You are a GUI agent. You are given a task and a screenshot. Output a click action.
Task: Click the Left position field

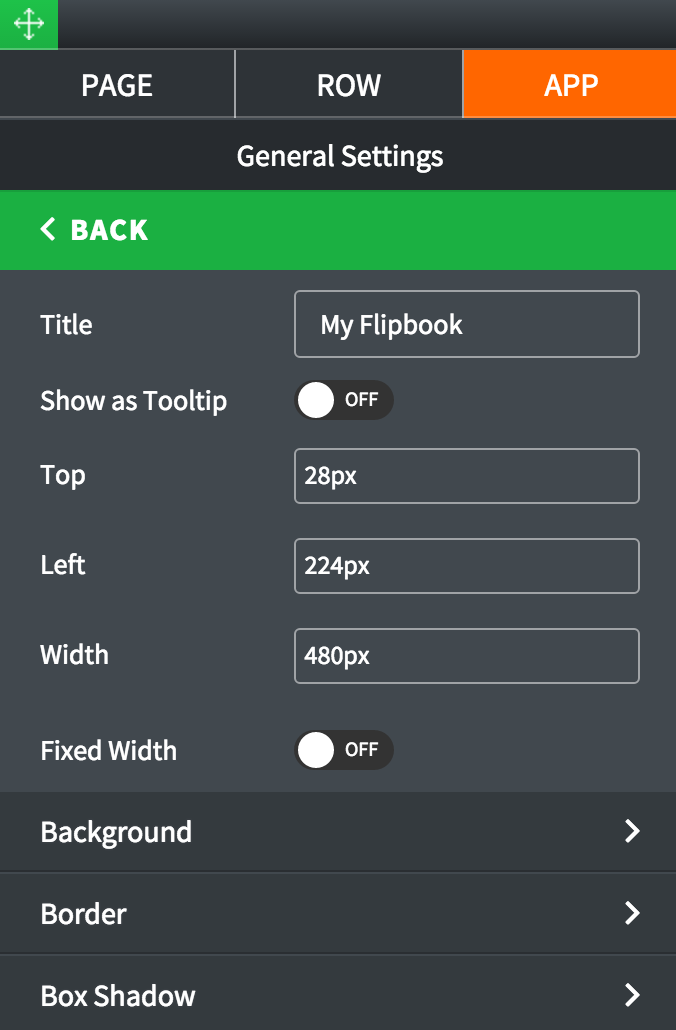[x=466, y=566]
